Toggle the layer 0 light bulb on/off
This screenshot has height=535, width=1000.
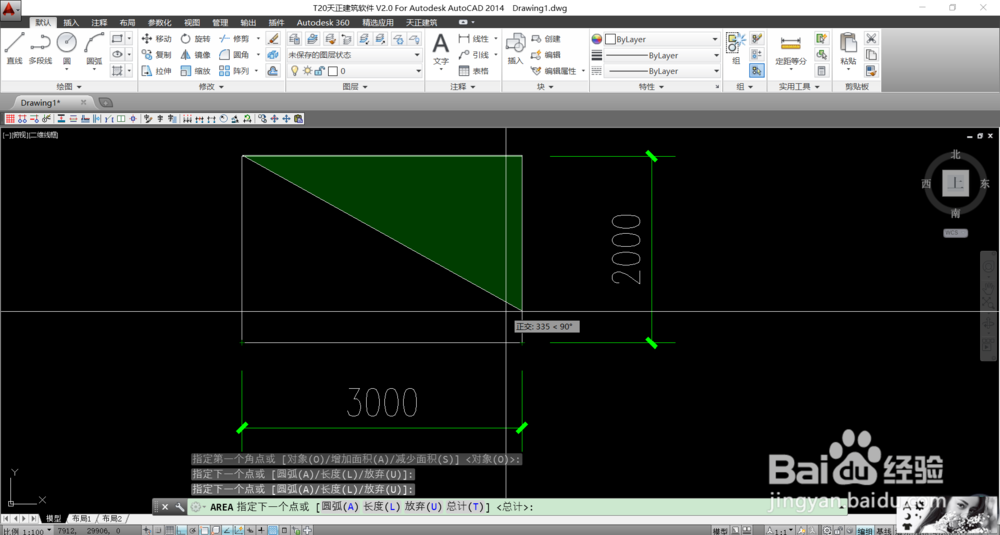[x=295, y=71]
